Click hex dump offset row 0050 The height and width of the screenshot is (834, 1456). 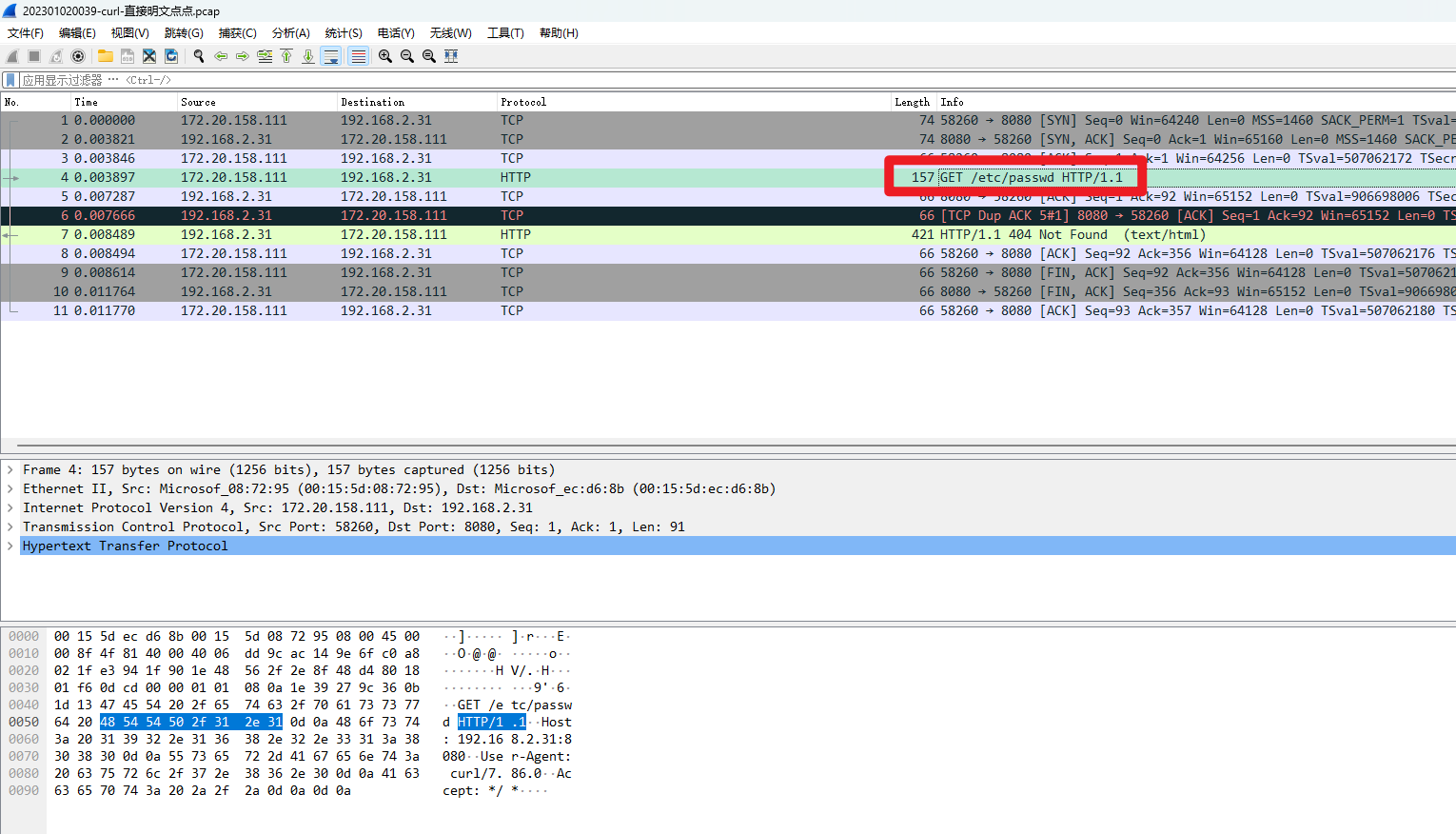pos(24,722)
